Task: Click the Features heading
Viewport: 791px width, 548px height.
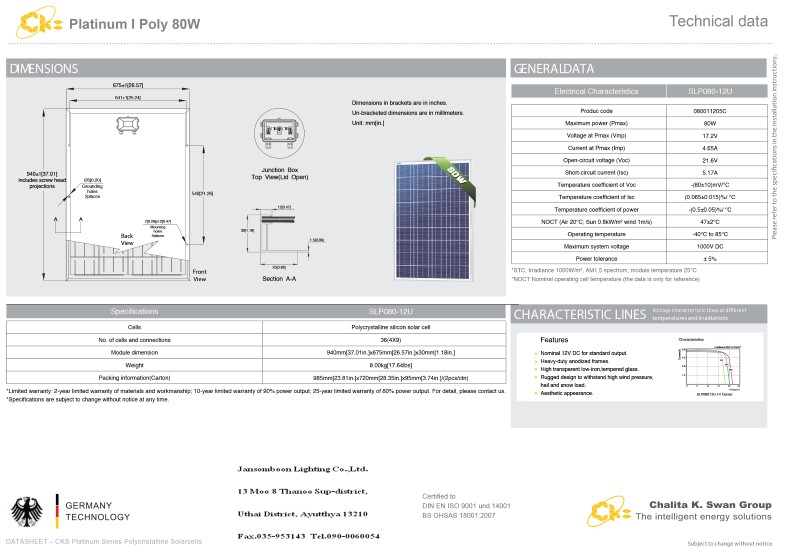Action: (554, 340)
